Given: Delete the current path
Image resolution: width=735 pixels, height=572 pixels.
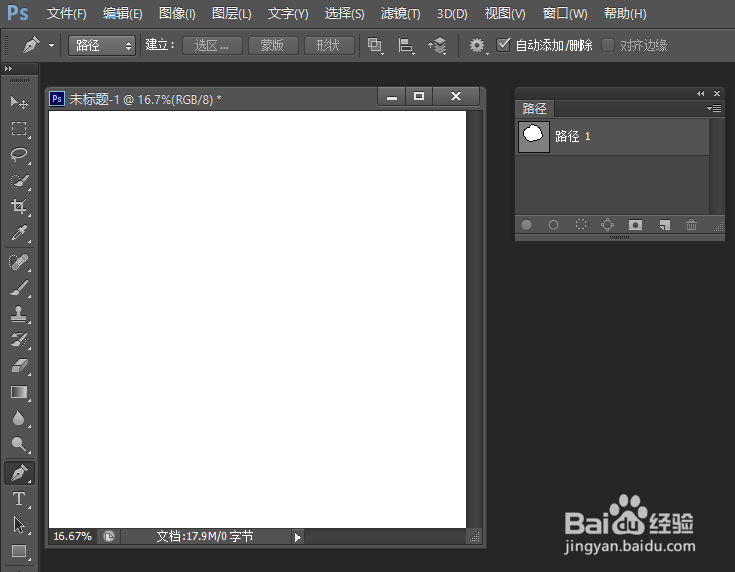Looking at the screenshot, I should click(x=691, y=225).
